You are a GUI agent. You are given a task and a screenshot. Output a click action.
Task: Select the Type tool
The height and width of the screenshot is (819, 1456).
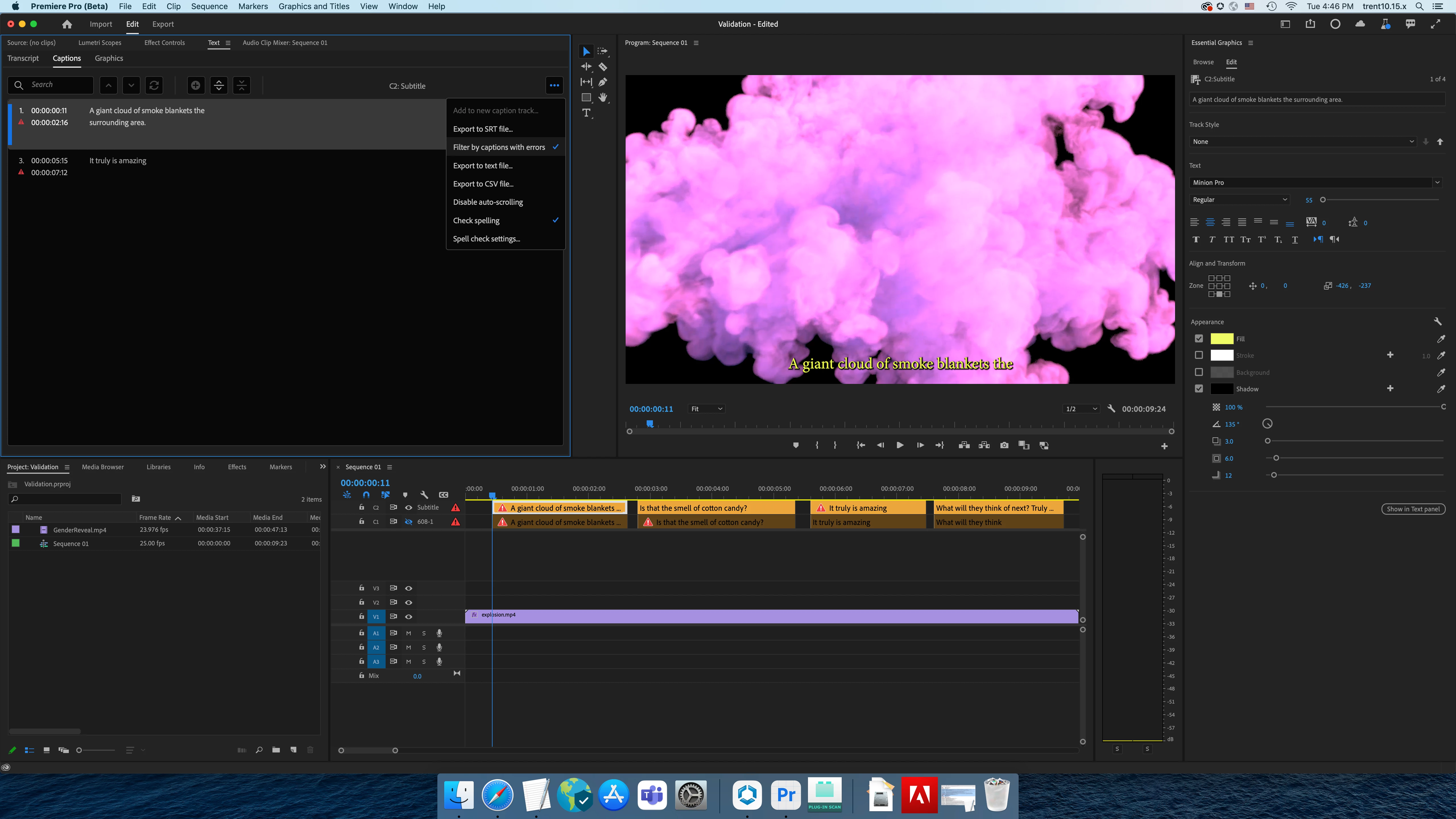click(x=586, y=113)
